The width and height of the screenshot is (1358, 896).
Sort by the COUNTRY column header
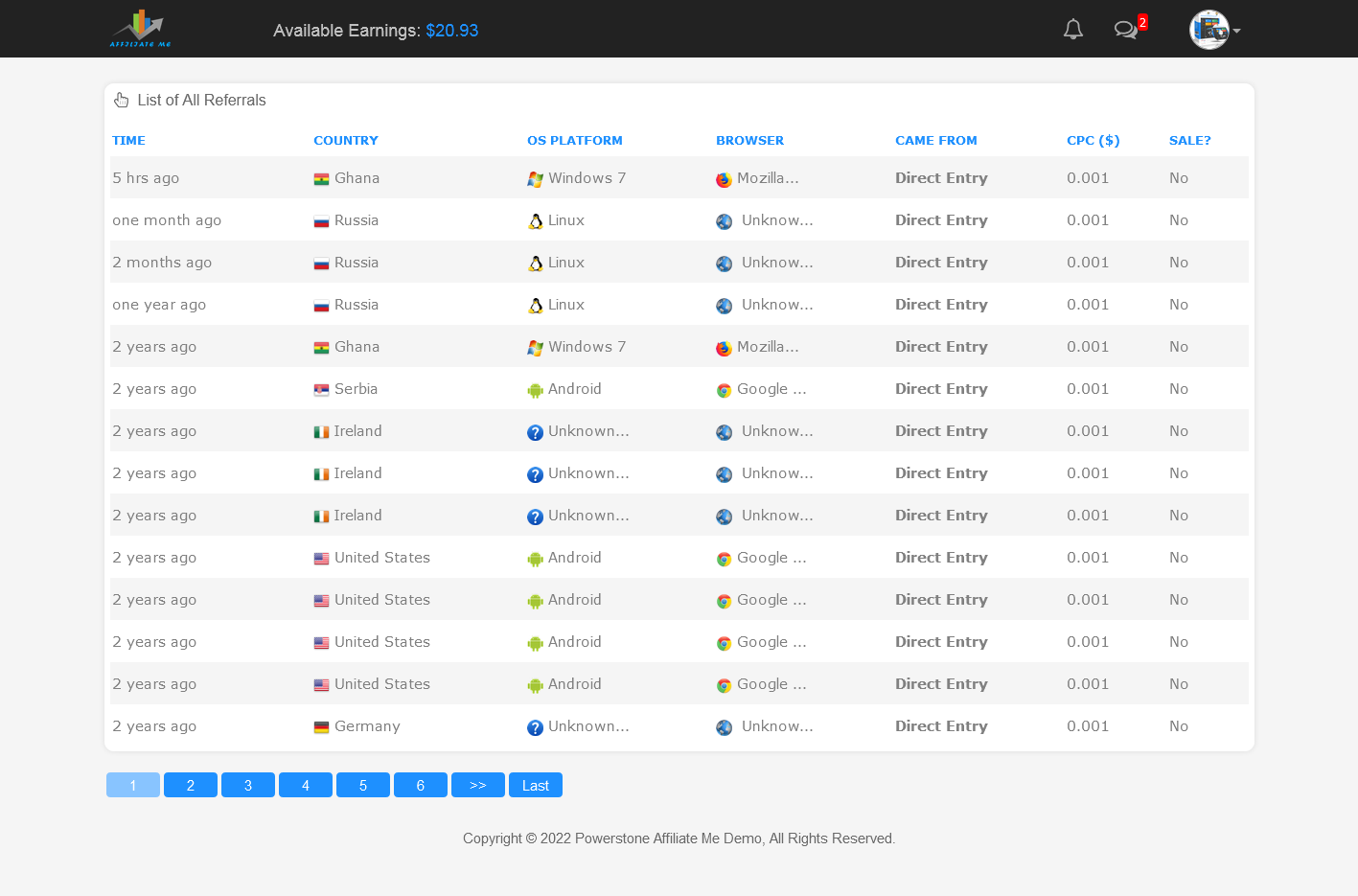click(345, 141)
